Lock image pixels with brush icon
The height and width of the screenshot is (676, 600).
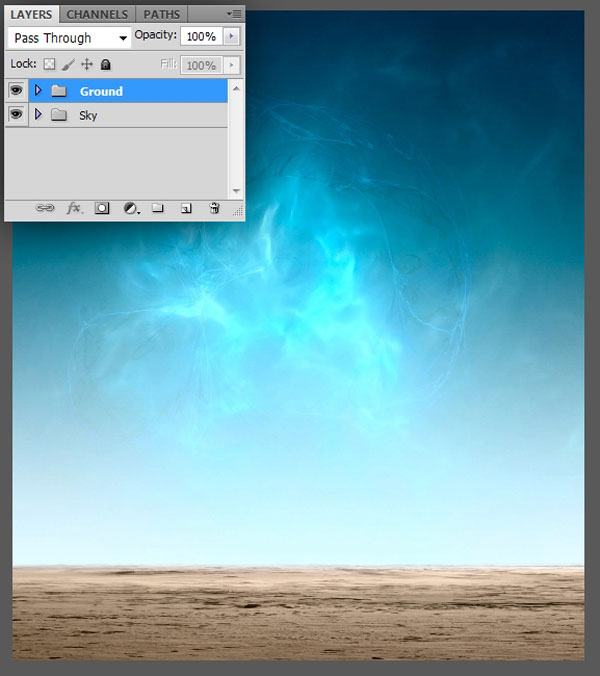68,64
